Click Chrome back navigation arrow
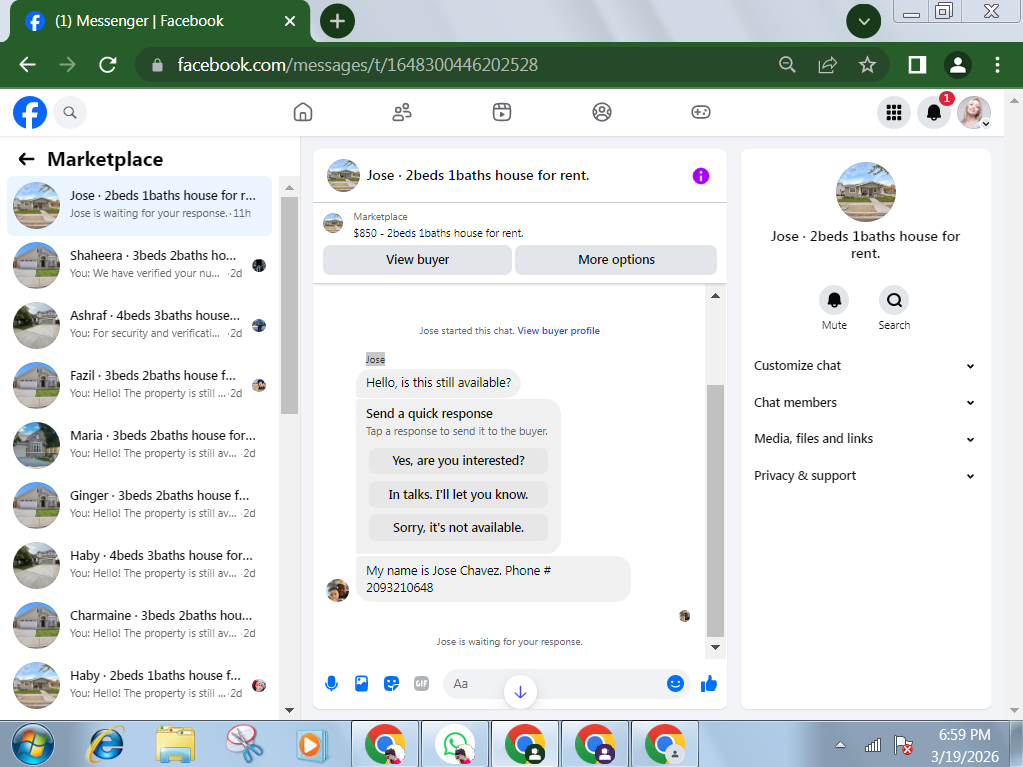Viewport: 1023px width, 767px height. click(x=27, y=65)
